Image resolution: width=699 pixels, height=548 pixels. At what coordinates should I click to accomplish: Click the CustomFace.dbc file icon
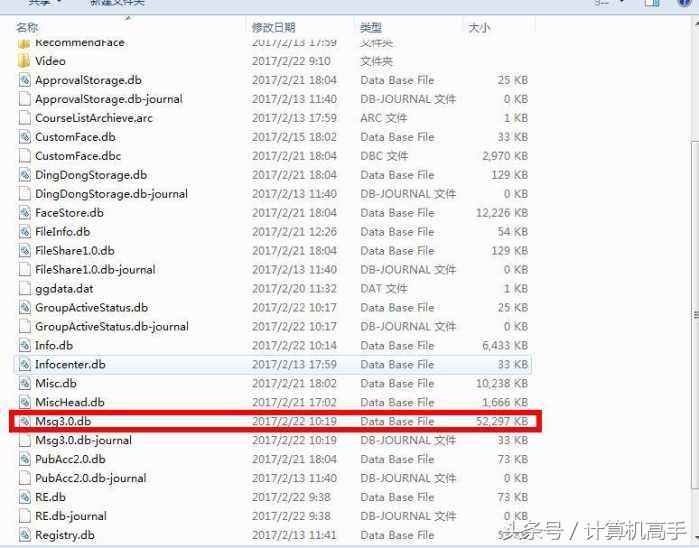click(x=25, y=156)
